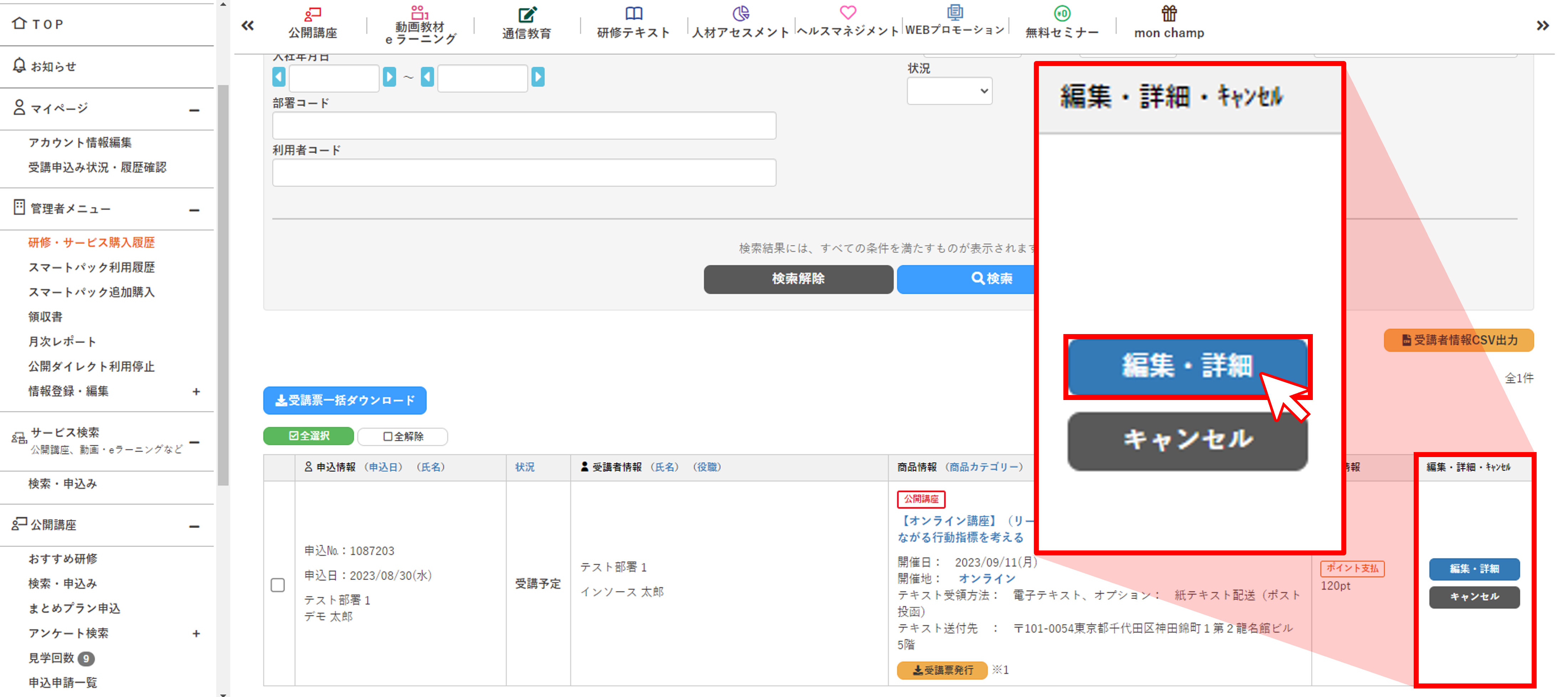The image size is (1568, 697).
Task: Step end date back with left arrow
Action: pos(427,77)
